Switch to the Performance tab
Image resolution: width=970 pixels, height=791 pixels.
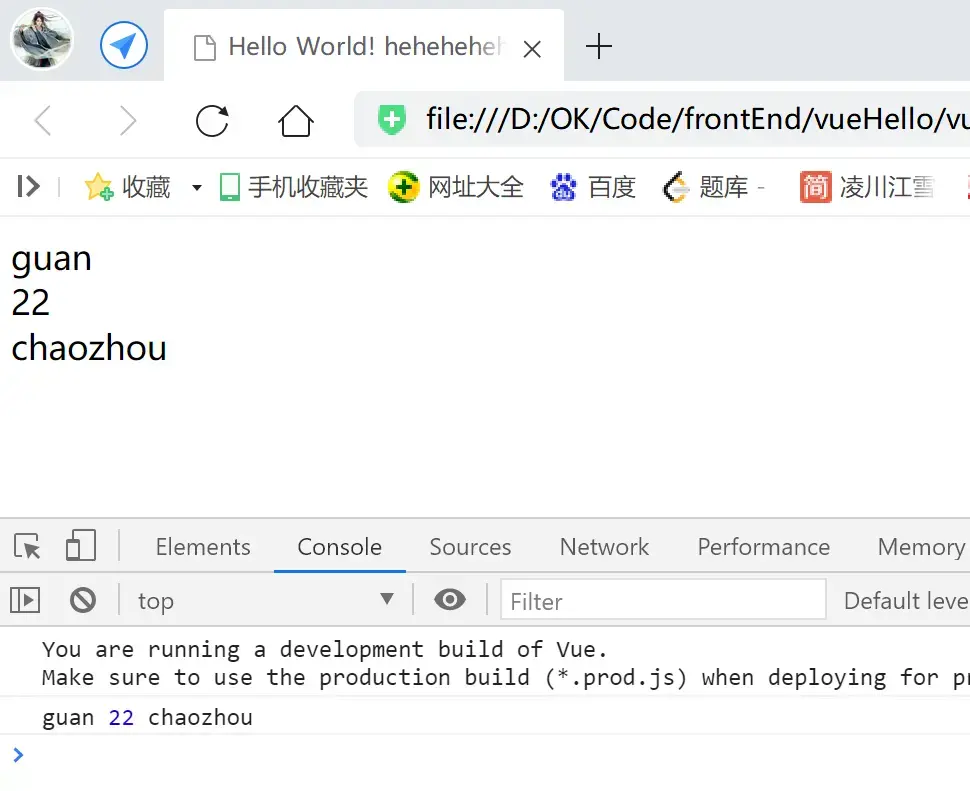tap(763, 547)
